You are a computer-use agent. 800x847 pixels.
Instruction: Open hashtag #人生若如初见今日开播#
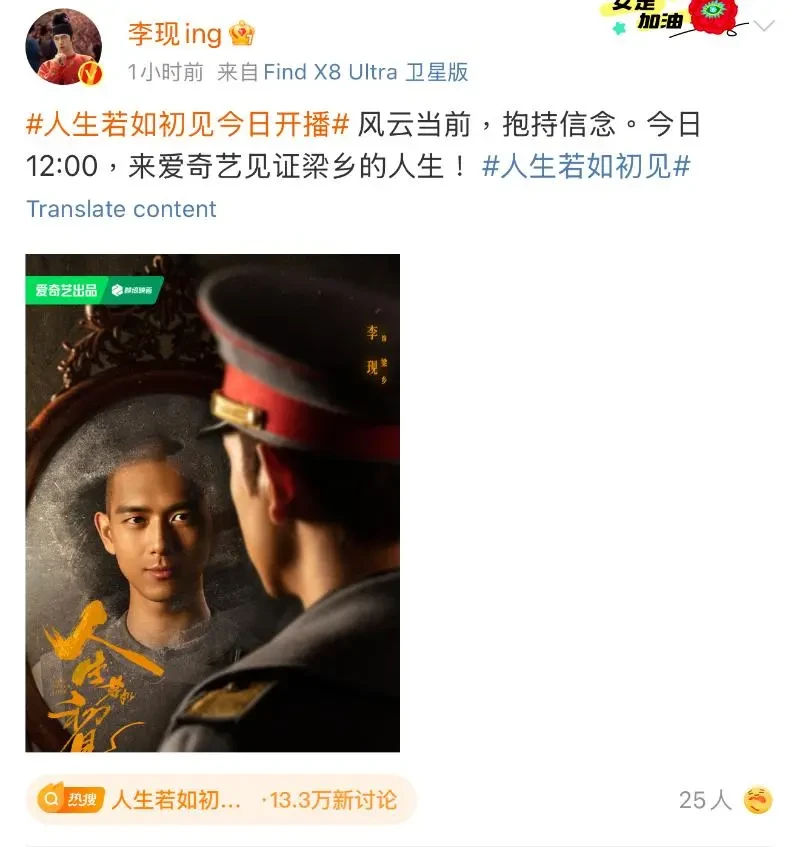(187, 125)
